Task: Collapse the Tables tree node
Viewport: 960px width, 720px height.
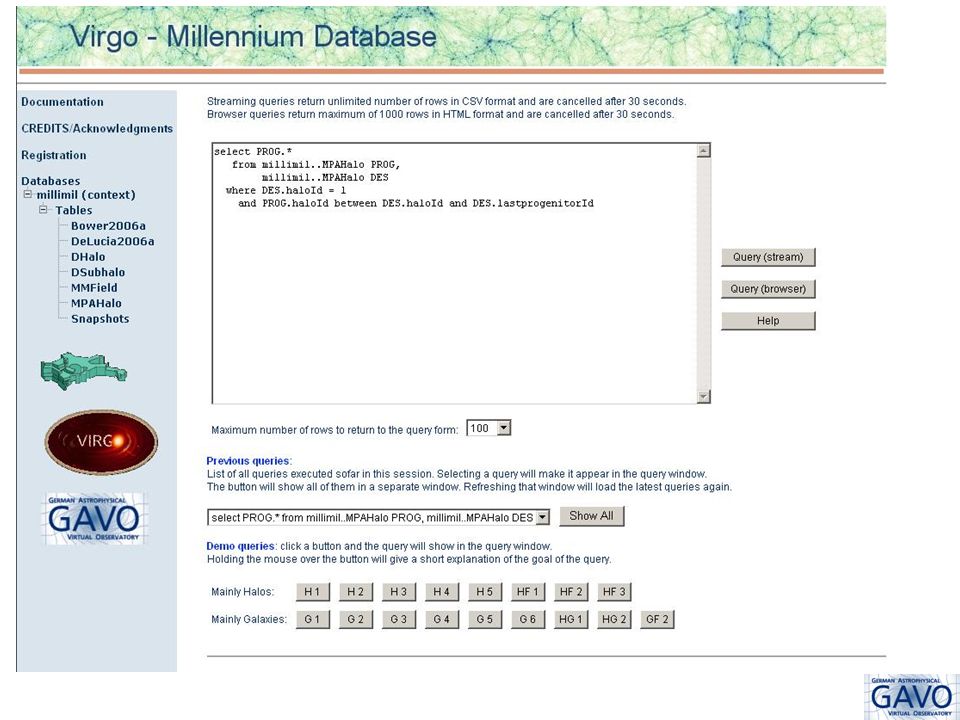Action: tap(43, 209)
